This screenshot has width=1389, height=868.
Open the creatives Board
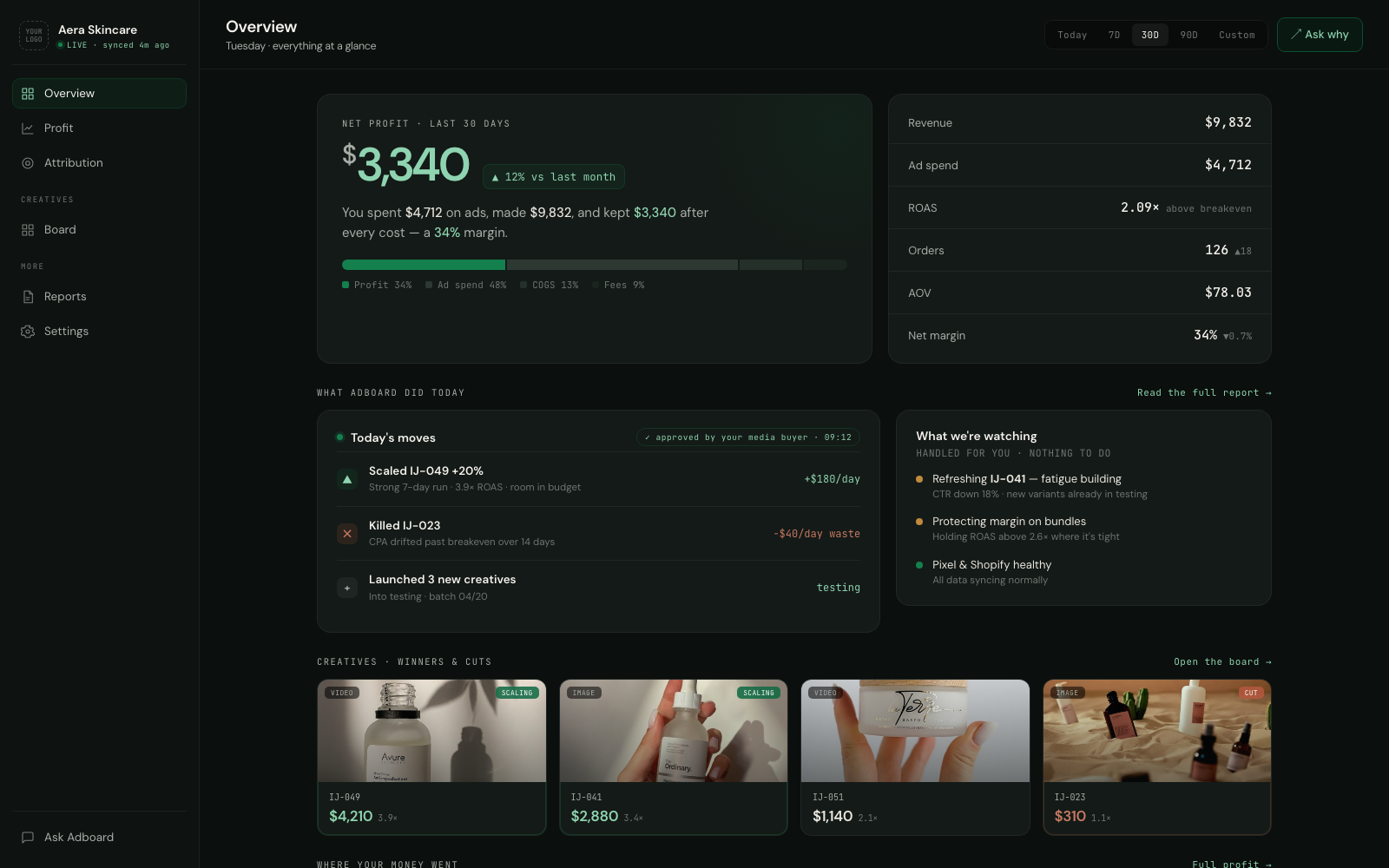point(99,229)
